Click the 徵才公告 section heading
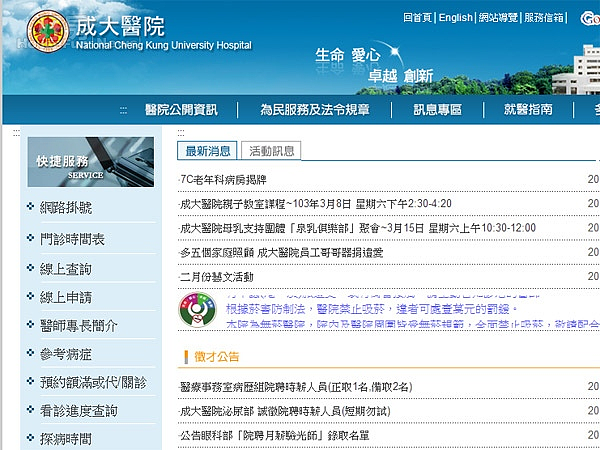 (217, 357)
